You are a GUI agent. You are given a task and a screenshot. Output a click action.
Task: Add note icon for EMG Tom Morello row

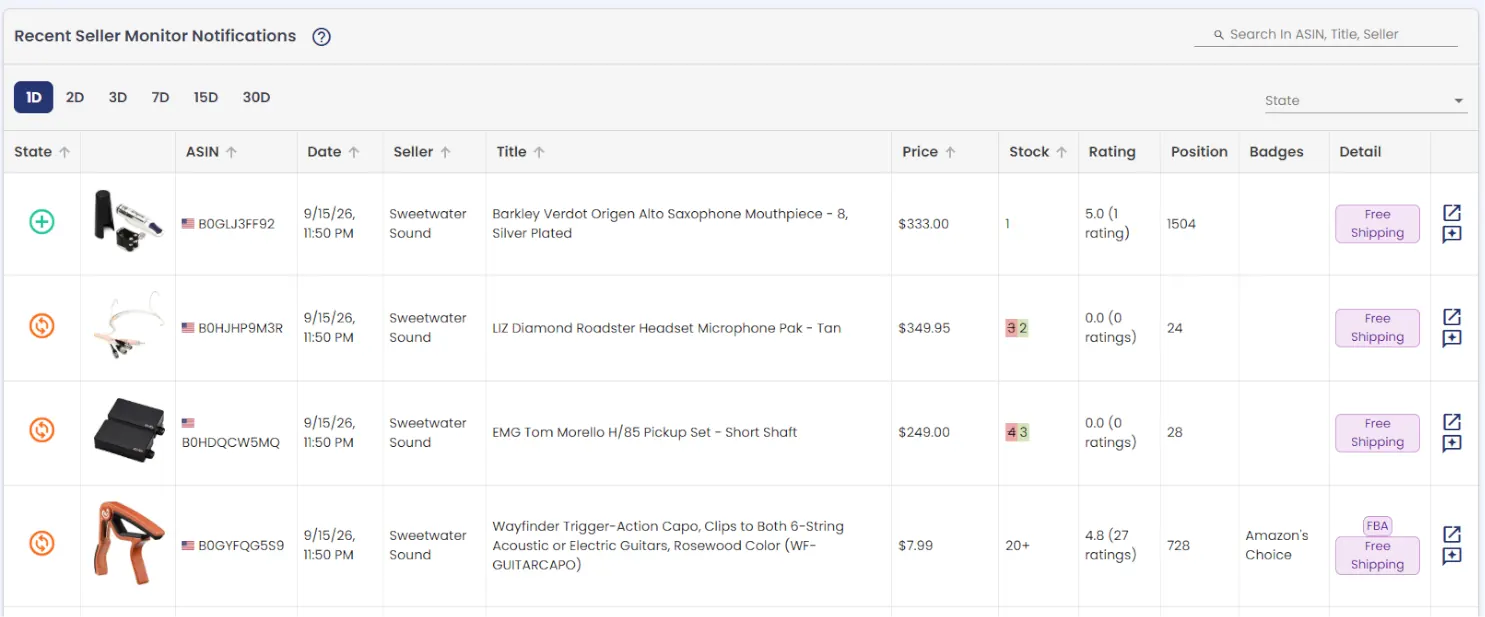click(1452, 444)
